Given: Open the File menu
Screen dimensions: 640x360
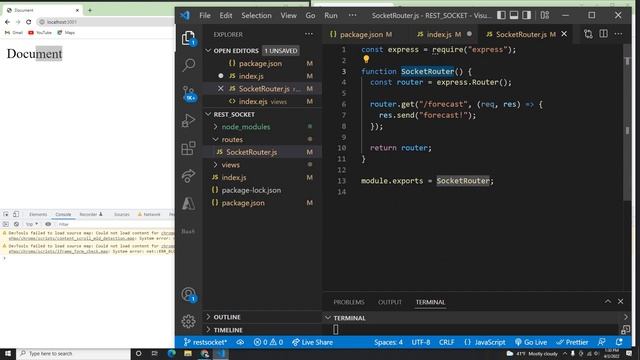Looking at the screenshot, I should coord(205,16).
